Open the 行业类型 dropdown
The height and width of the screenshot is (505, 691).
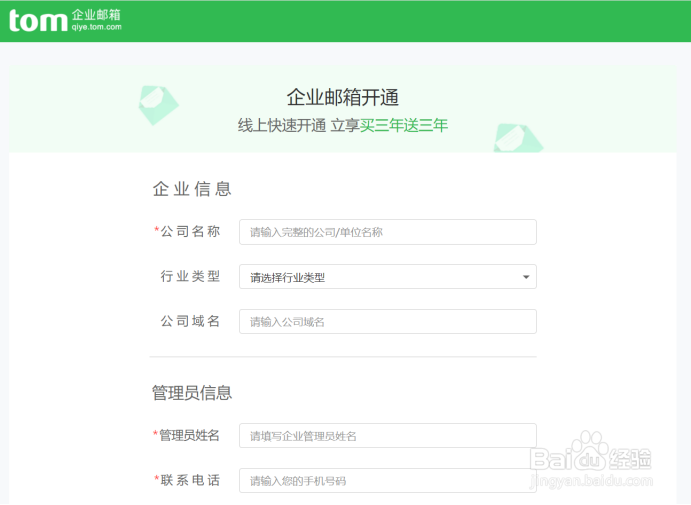388,277
